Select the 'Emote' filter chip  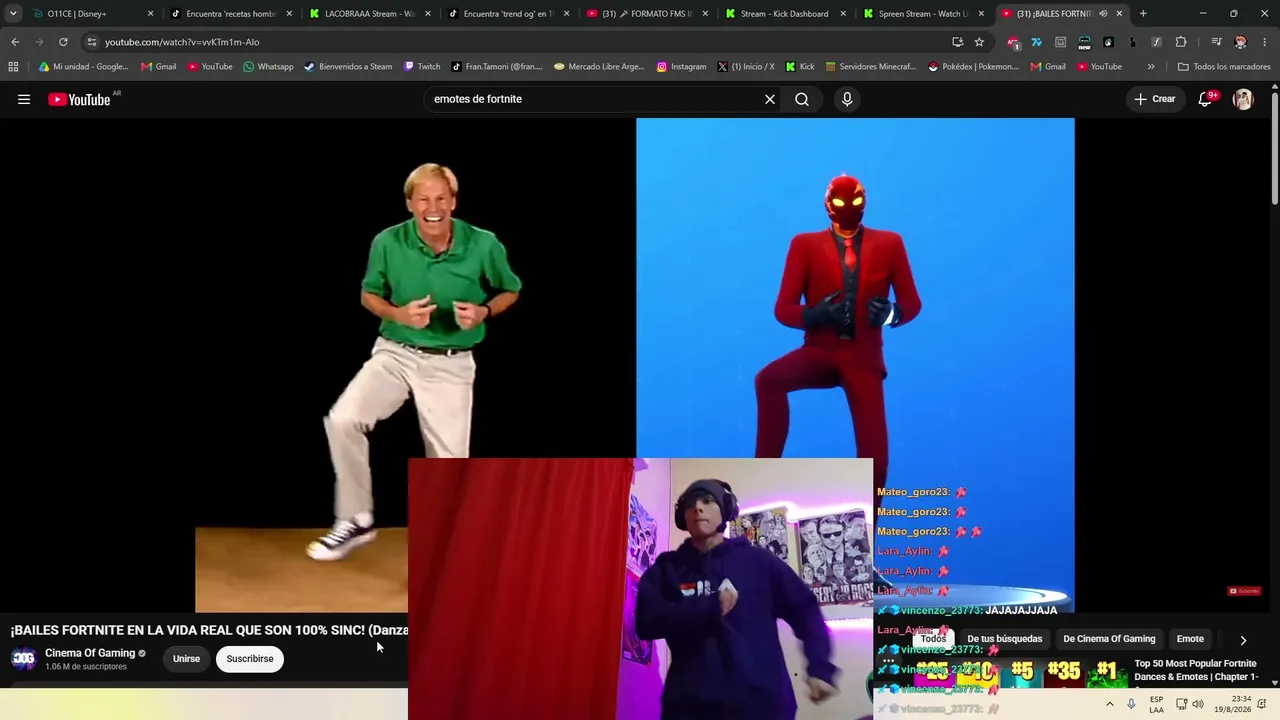(x=1190, y=639)
